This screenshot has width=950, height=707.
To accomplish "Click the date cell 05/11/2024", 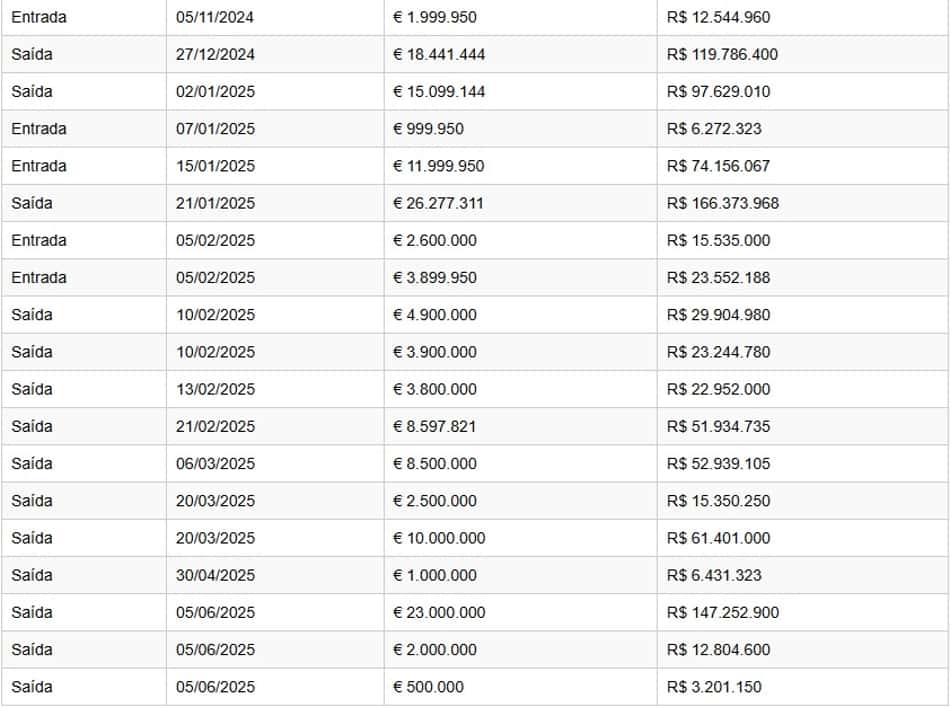I will pyautogui.click(x=214, y=17).
